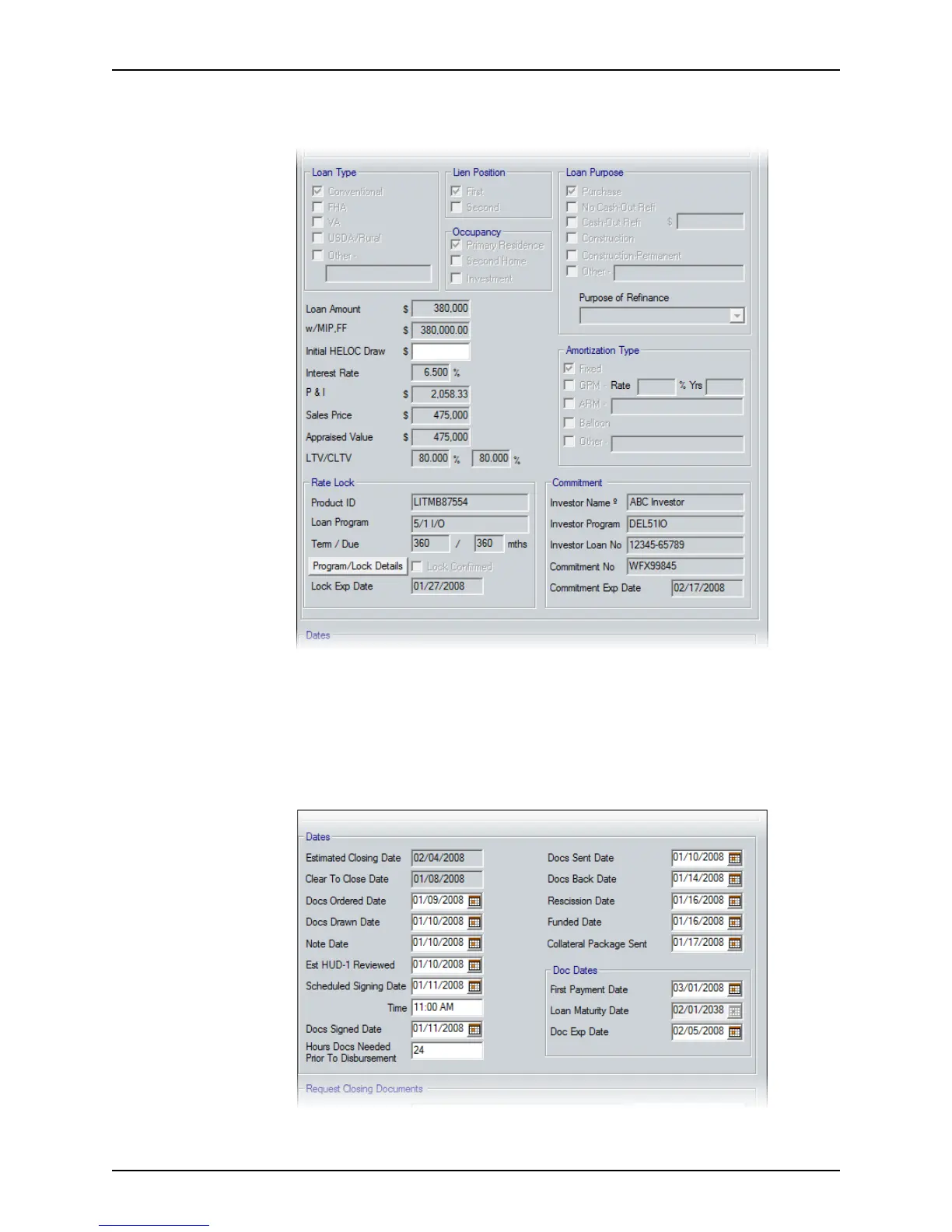
Task: Open calendar icon for Doc Exp Date
Action: (735, 1032)
